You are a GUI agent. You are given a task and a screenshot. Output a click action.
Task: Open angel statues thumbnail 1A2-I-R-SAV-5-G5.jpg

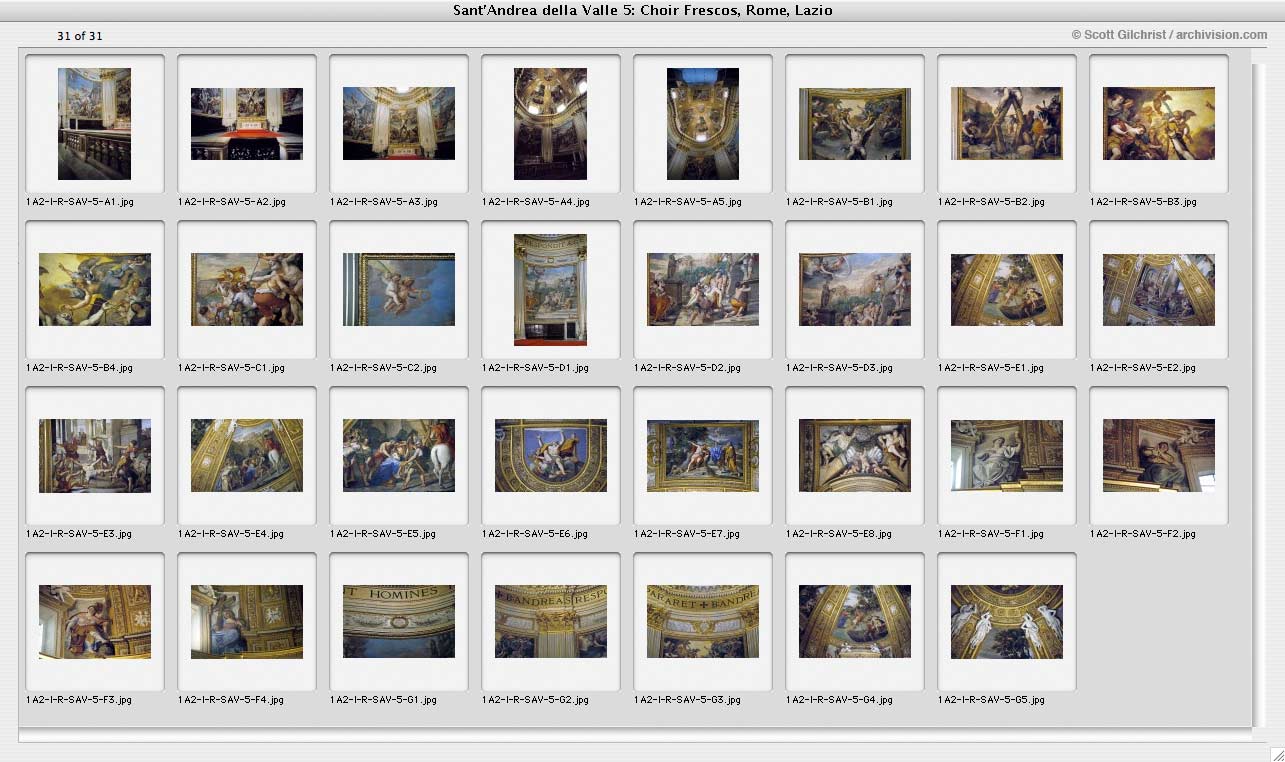[1007, 622]
